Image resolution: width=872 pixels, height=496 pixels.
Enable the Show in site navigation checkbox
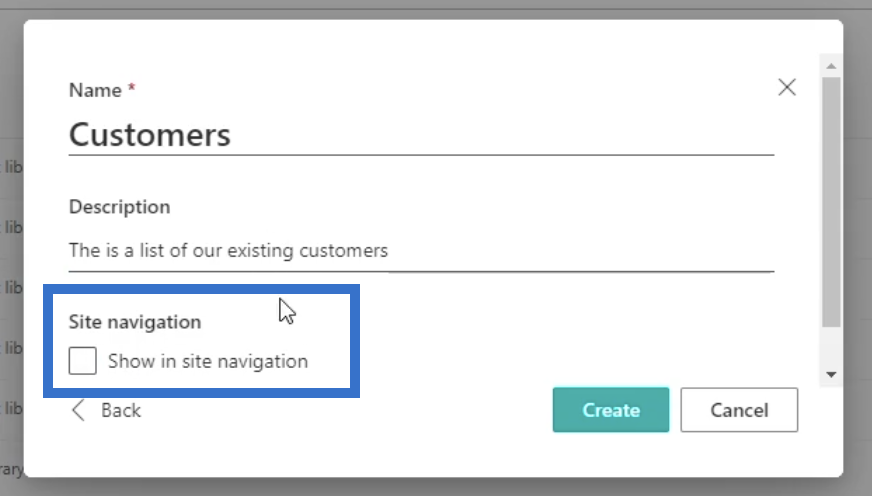click(82, 361)
